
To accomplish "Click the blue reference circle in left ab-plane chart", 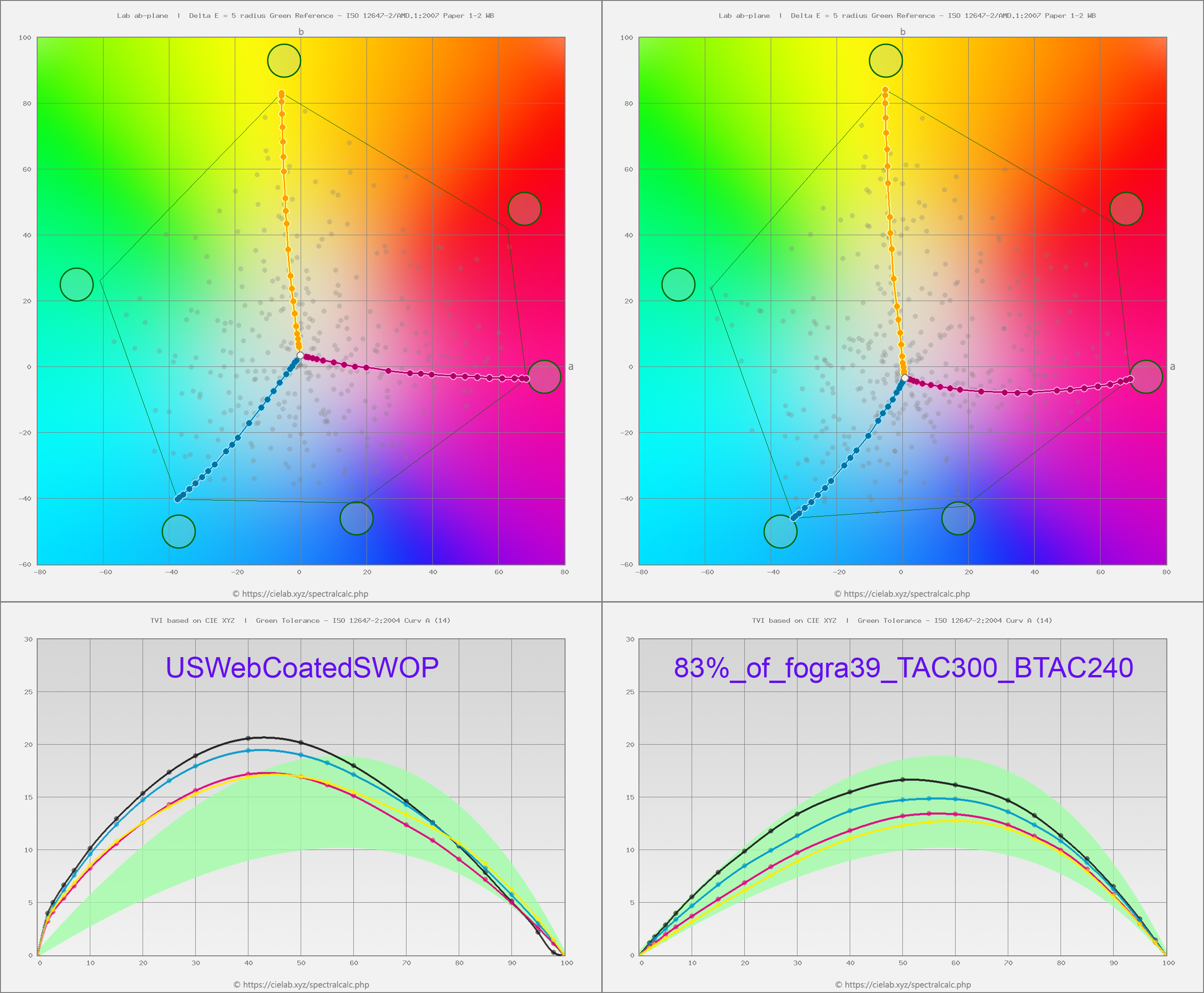I will pyautogui.click(x=356, y=518).
